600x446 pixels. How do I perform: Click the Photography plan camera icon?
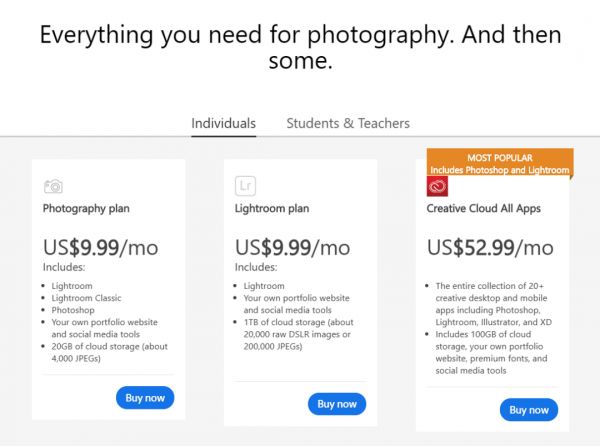54,186
